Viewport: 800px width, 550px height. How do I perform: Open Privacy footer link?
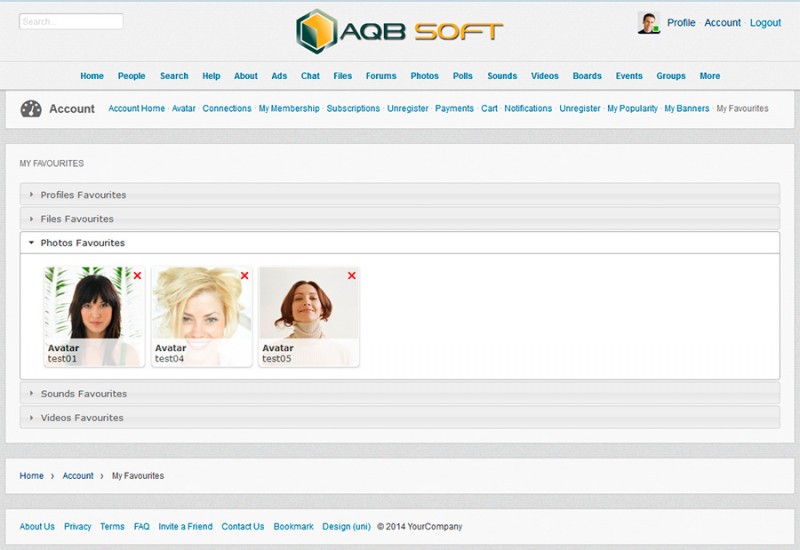tap(78, 526)
